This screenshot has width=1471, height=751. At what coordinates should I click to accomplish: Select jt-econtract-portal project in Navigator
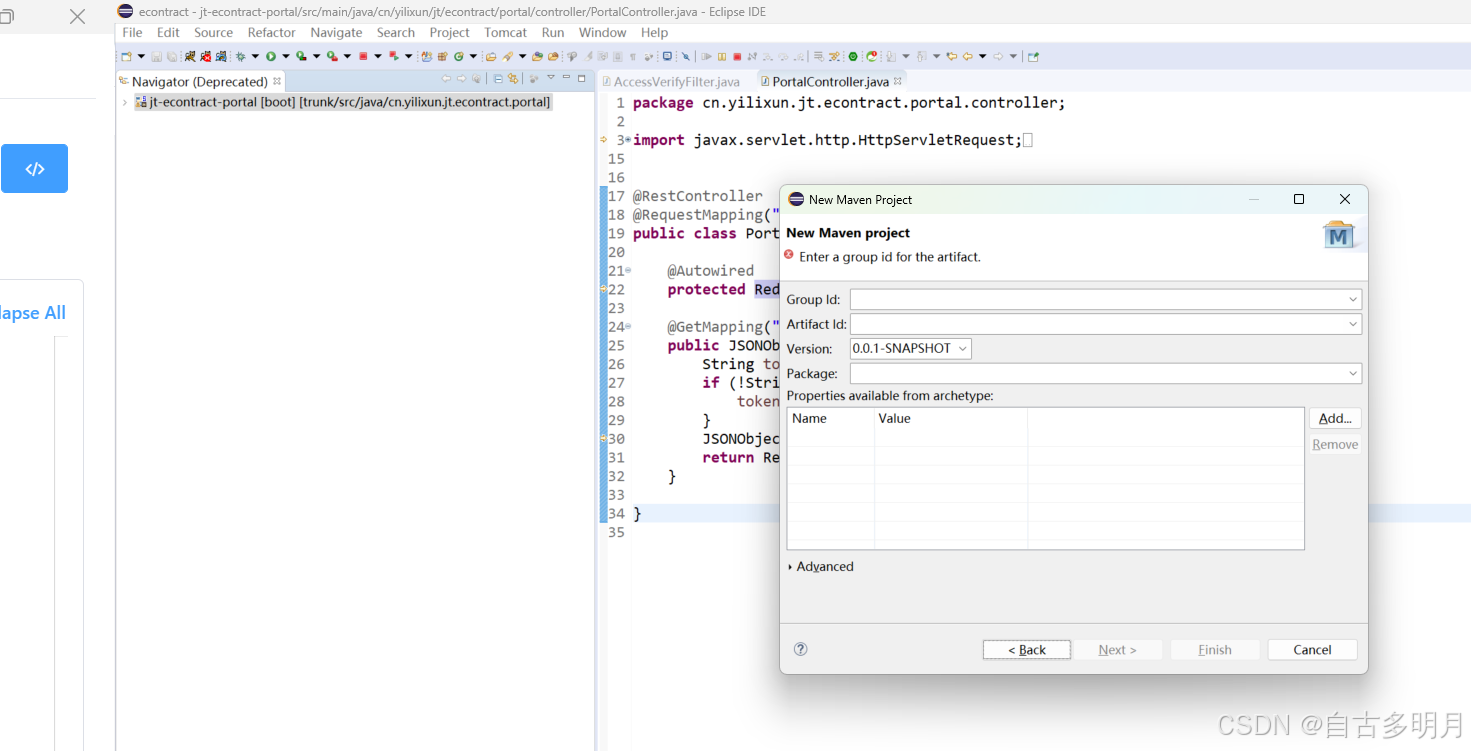pos(342,102)
